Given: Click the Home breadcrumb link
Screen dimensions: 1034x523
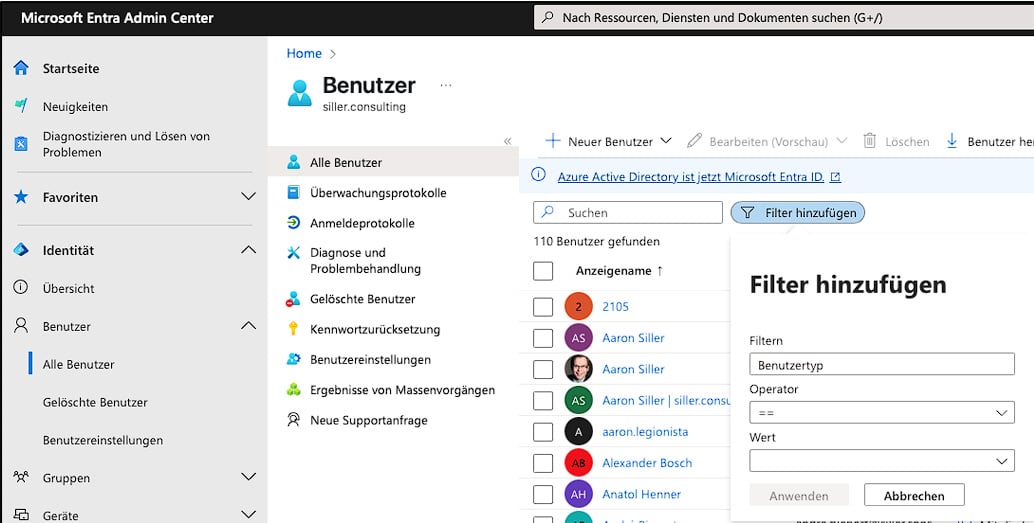Looking at the screenshot, I should tap(304, 53).
